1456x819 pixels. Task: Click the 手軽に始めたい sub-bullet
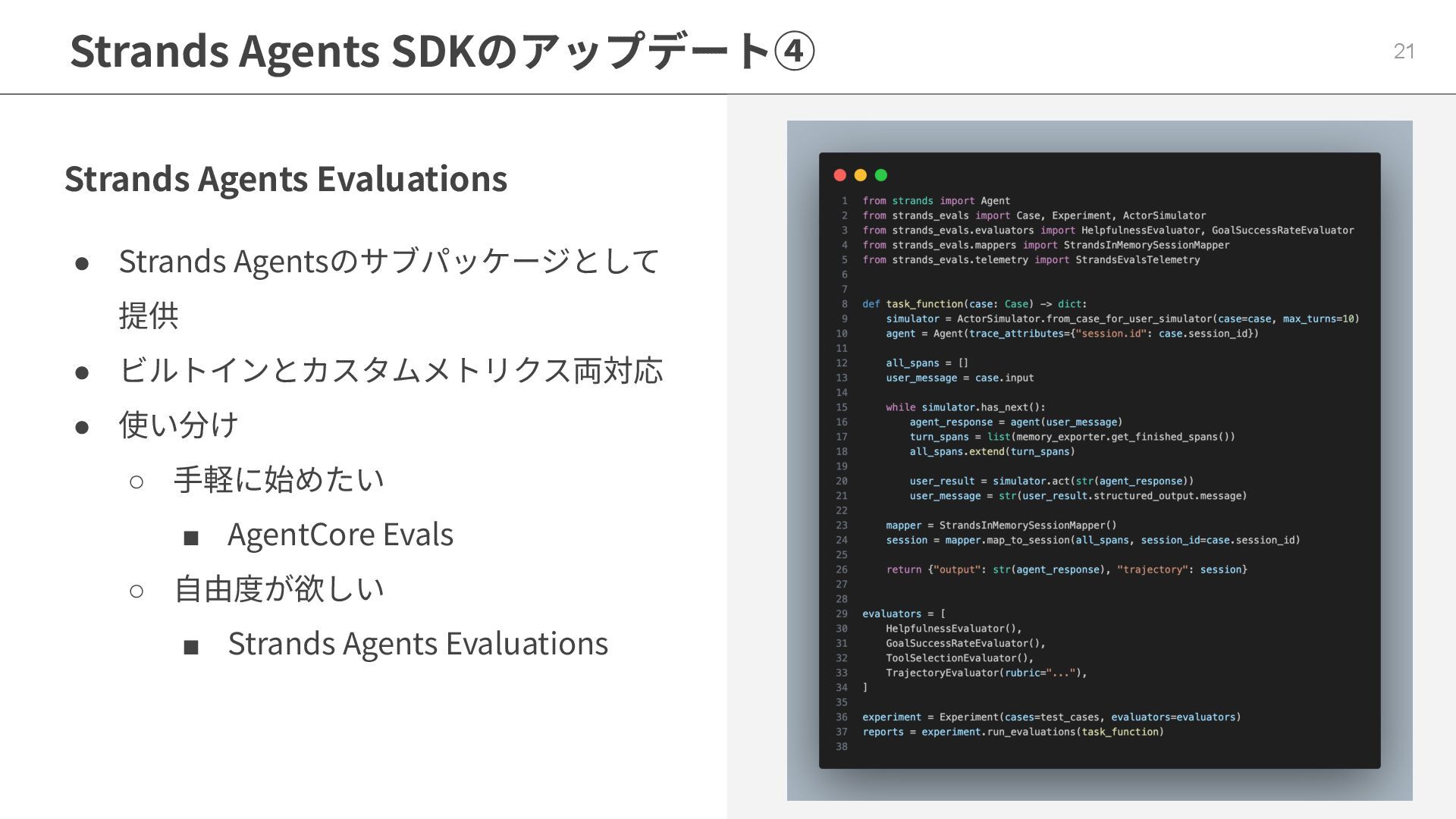[278, 480]
